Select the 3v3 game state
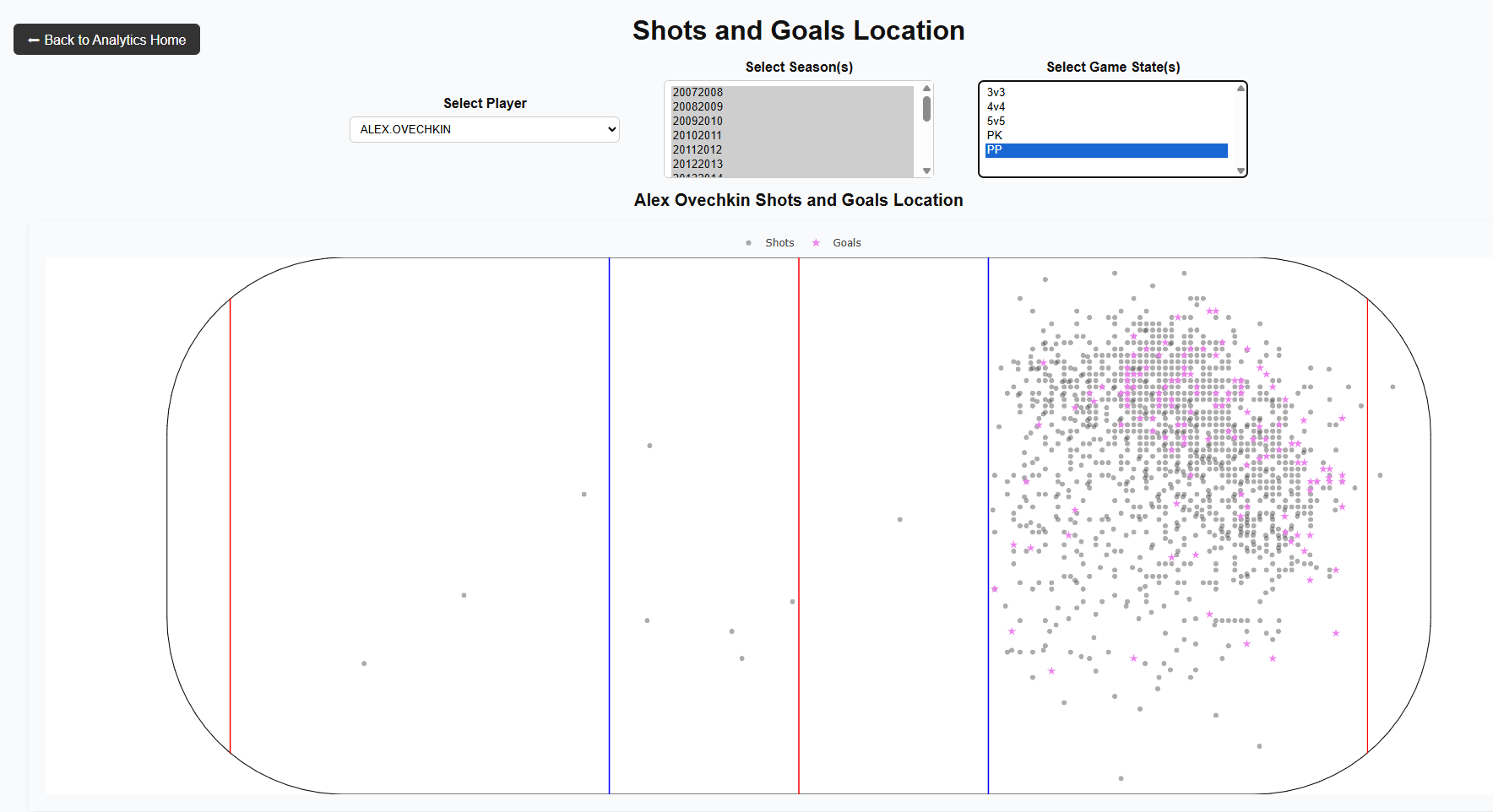 click(x=996, y=92)
